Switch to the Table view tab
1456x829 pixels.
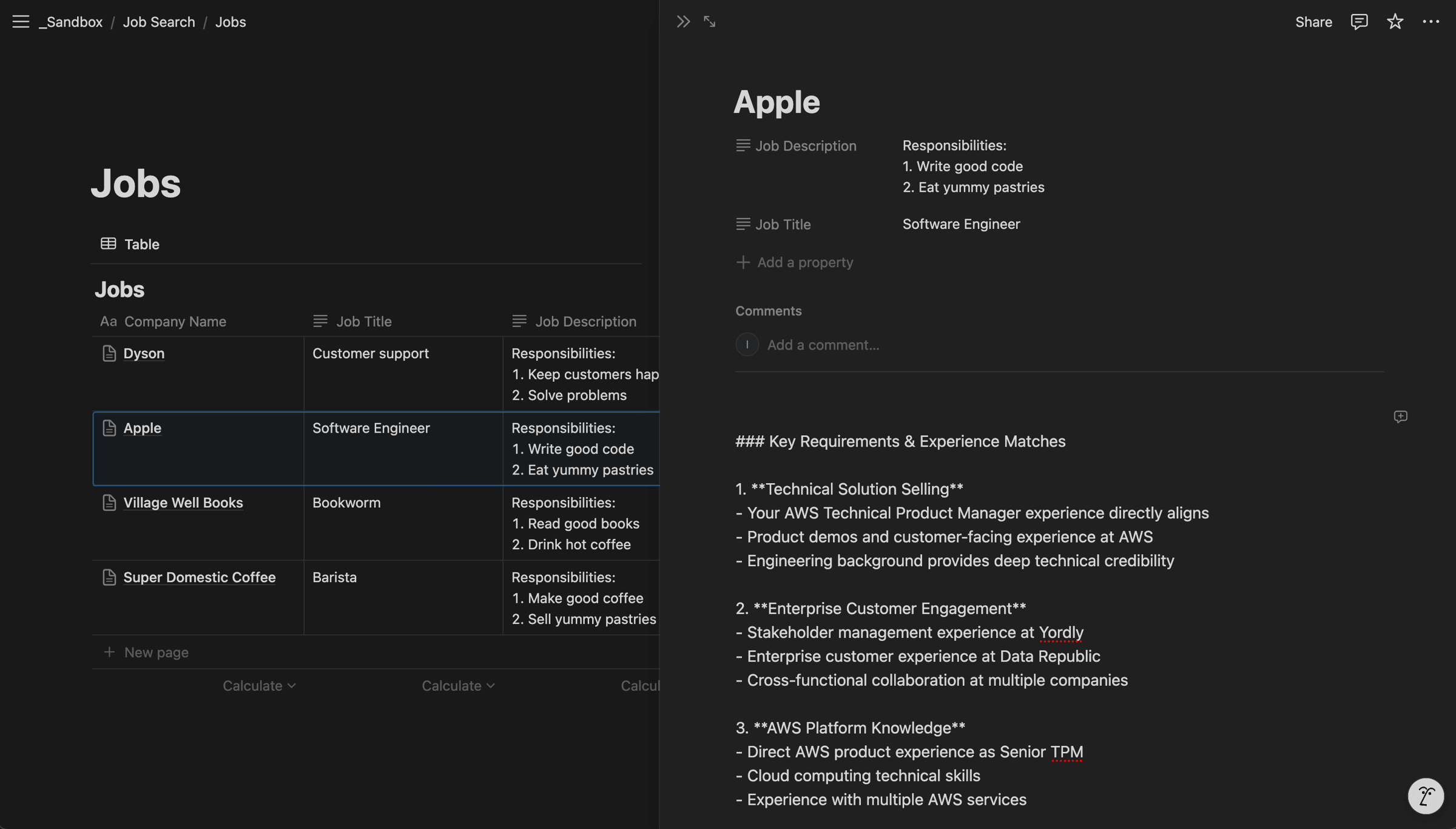(x=130, y=244)
